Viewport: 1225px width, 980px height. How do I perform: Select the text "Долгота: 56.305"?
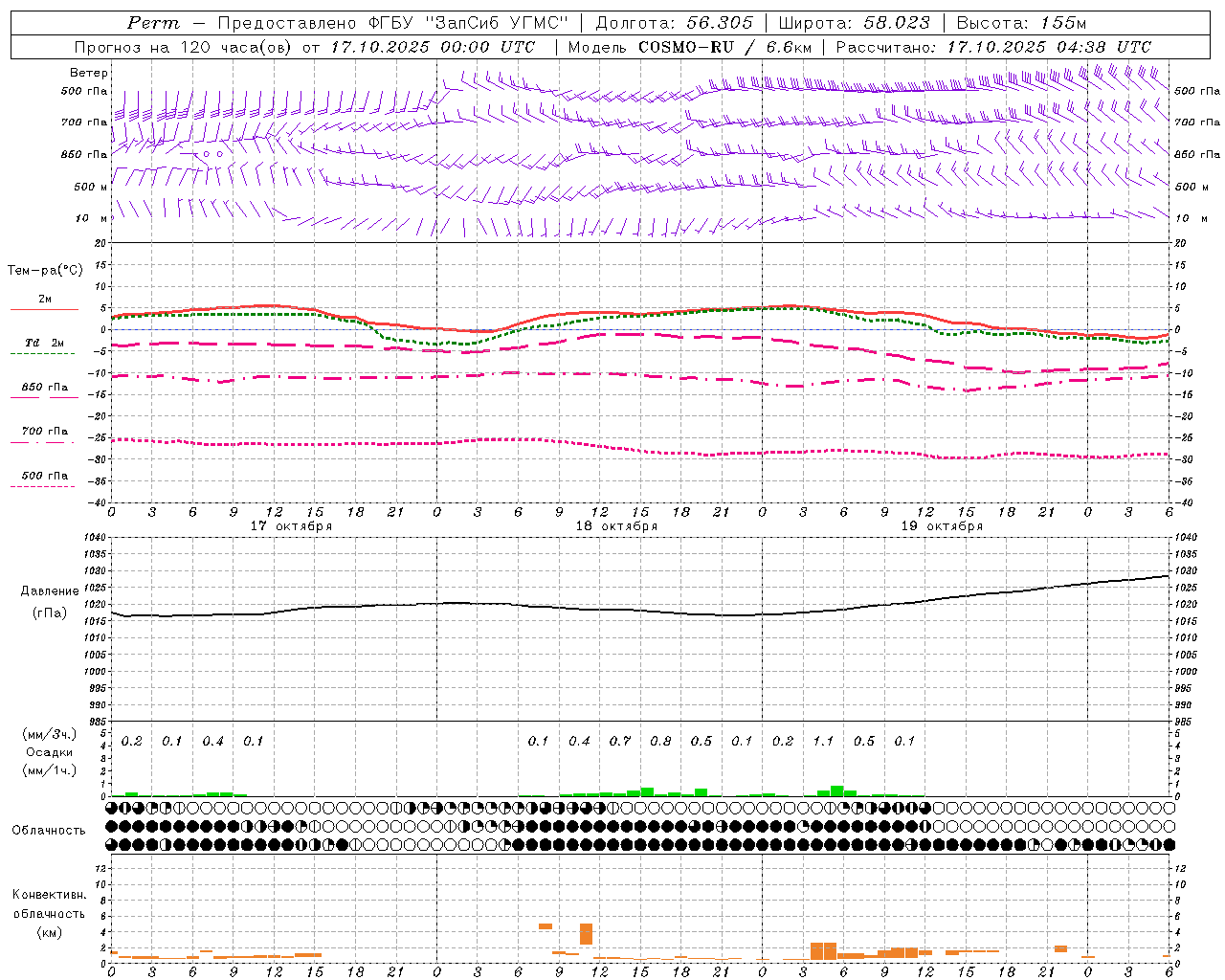coord(674,23)
